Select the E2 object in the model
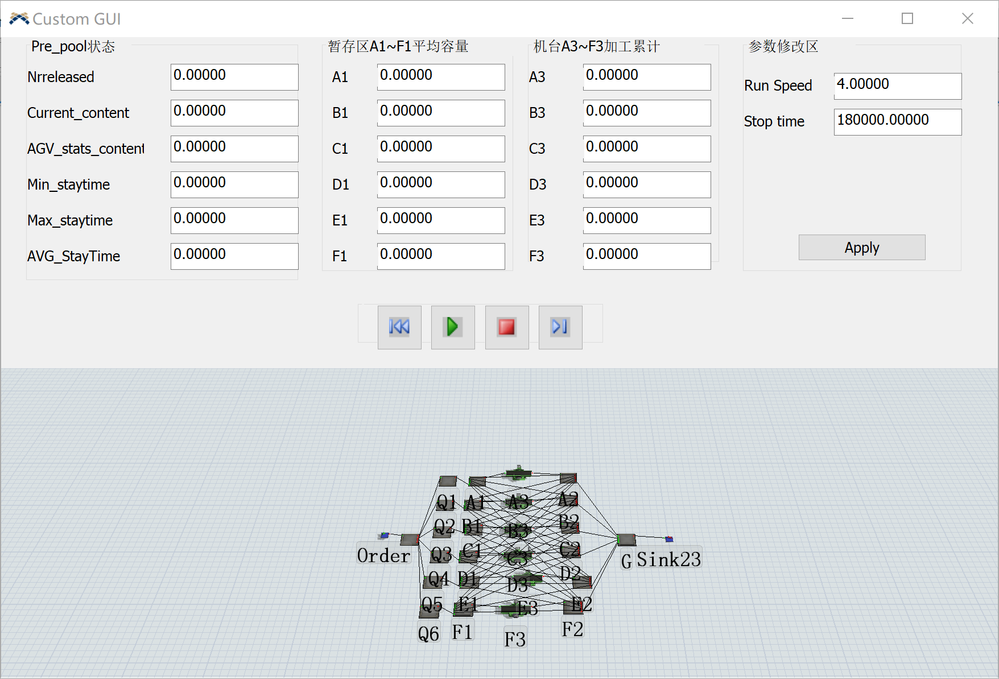Image resolution: width=999 pixels, height=679 pixels. click(582, 582)
